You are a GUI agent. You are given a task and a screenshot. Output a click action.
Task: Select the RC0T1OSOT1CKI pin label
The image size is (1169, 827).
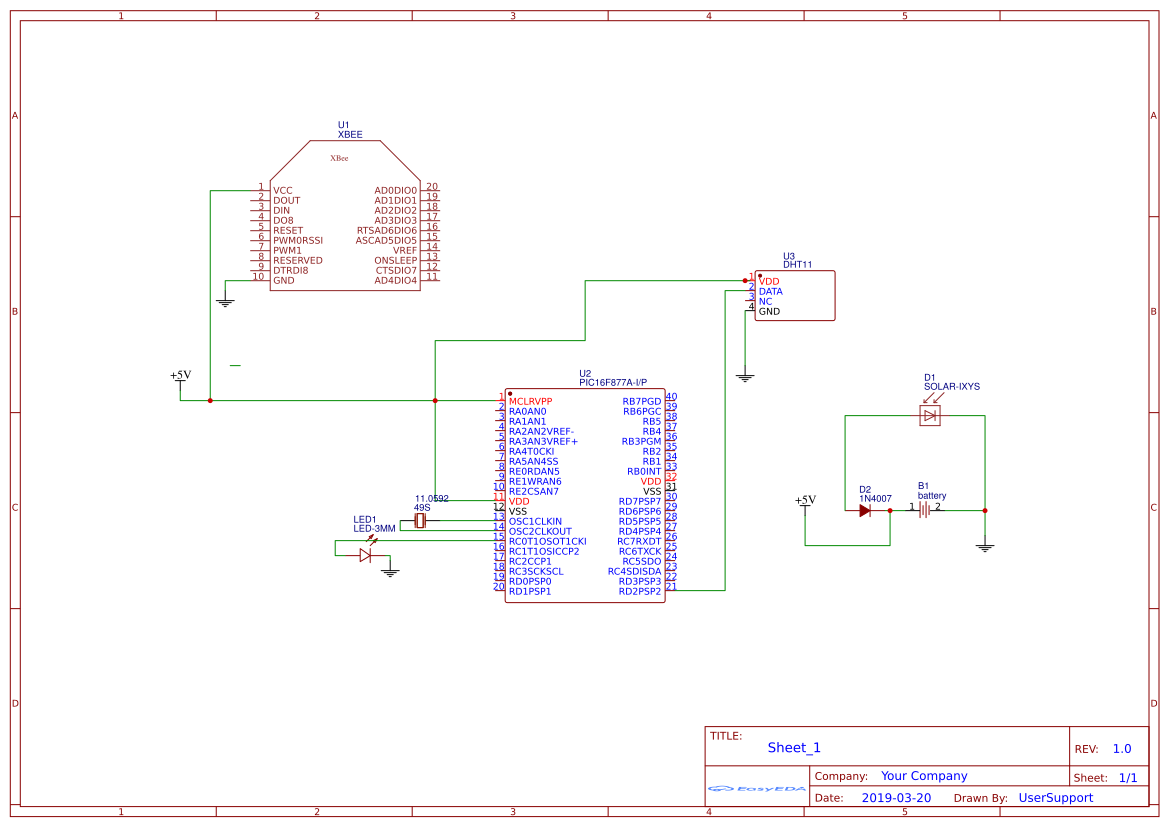coord(547,541)
